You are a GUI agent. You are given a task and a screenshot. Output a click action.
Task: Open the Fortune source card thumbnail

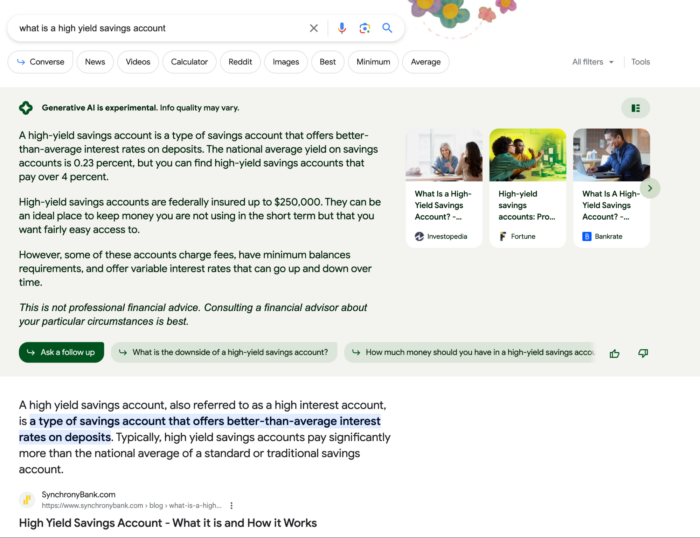528,155
